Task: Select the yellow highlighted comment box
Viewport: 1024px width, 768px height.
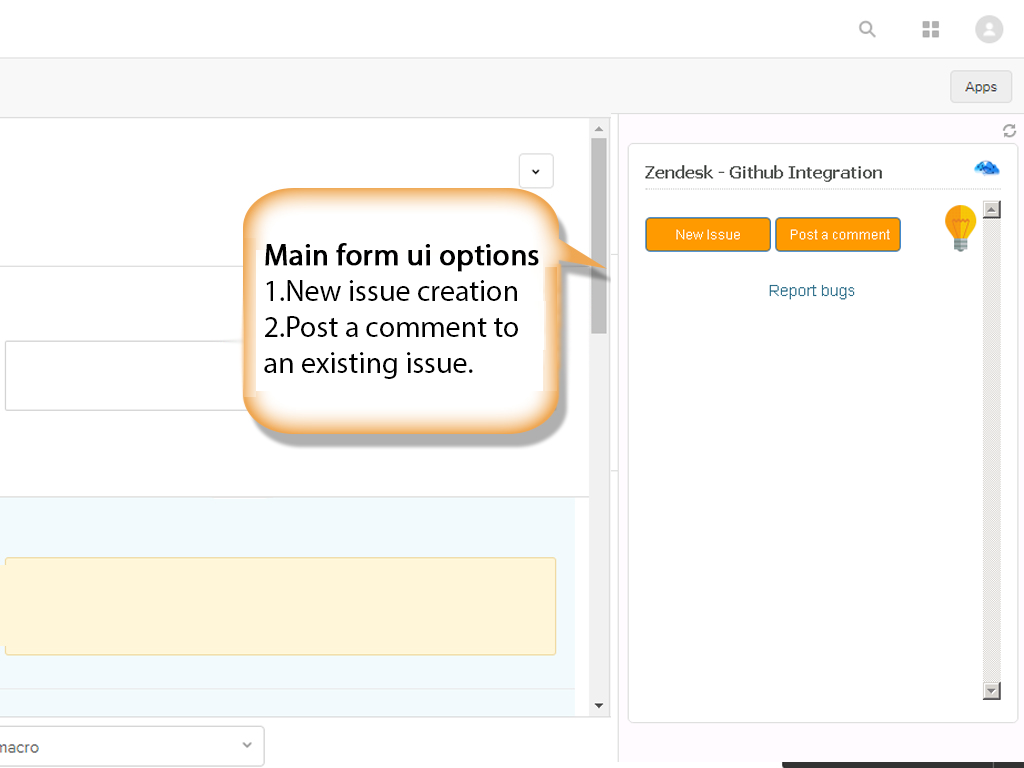Action: [x=280, y=605]
